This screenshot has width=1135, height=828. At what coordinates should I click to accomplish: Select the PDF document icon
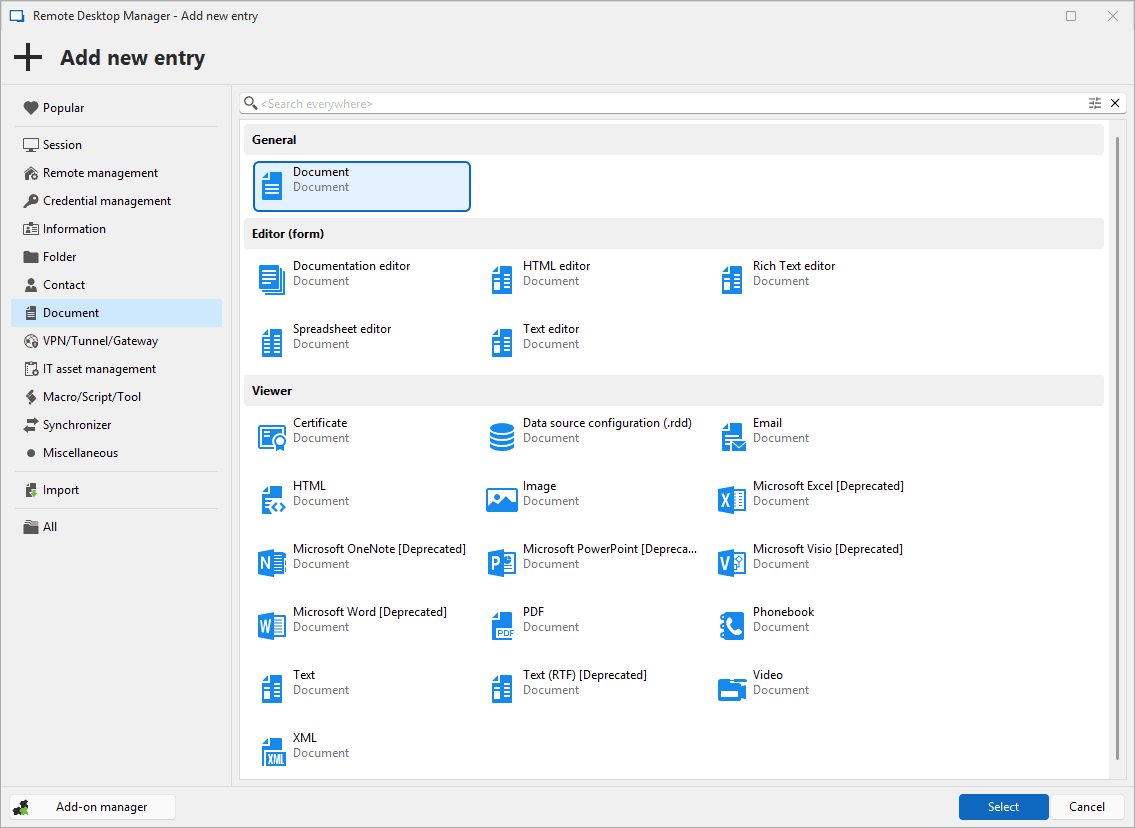coord(502,626)
